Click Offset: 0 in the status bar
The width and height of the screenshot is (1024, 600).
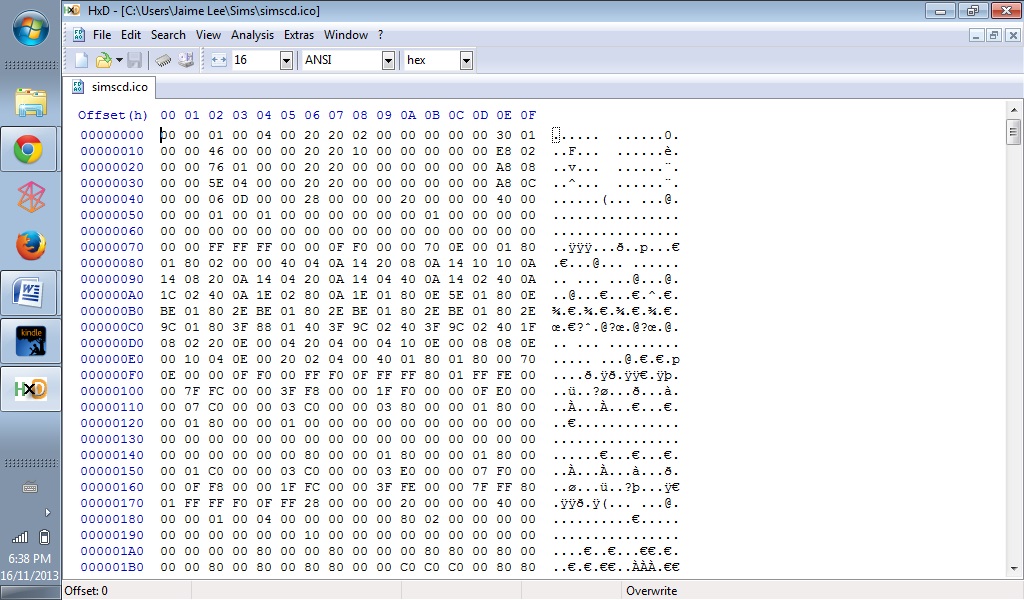point(86,591)
